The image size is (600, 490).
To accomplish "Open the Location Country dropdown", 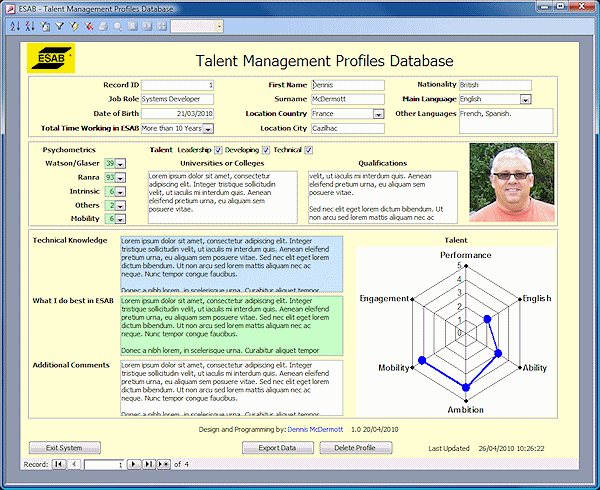I will tap(378, 114).
